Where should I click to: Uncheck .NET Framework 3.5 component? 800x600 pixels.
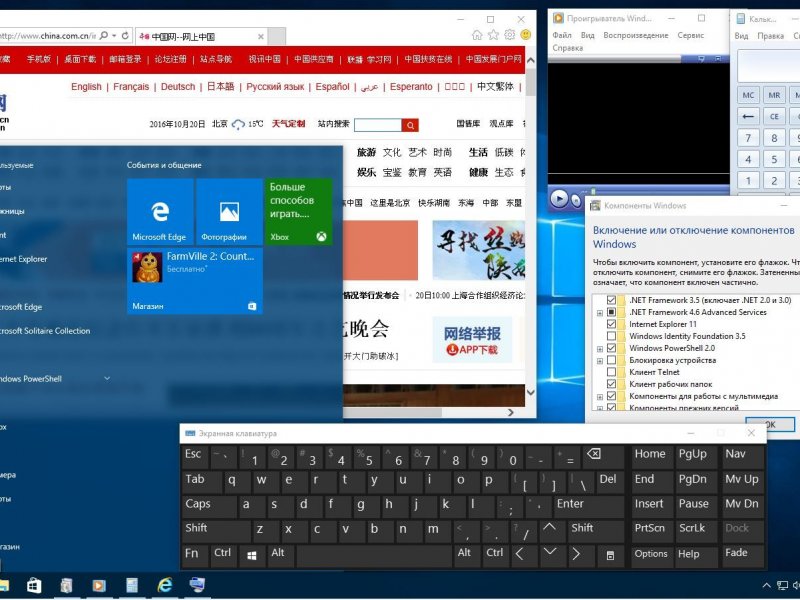[611, 300]
